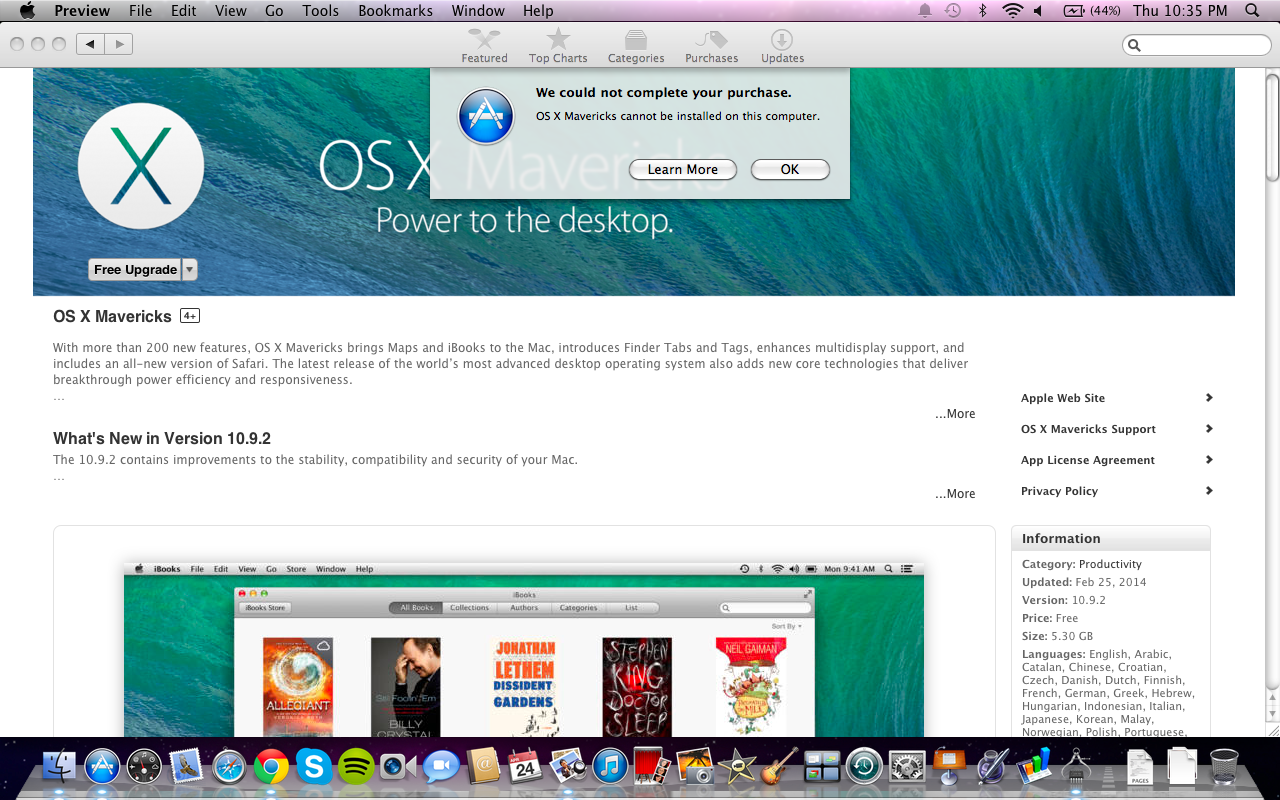Click the "Thu 10:35 PM" clock
The height and width of the screenshot is (800, 1280).
pos(1180,11)
